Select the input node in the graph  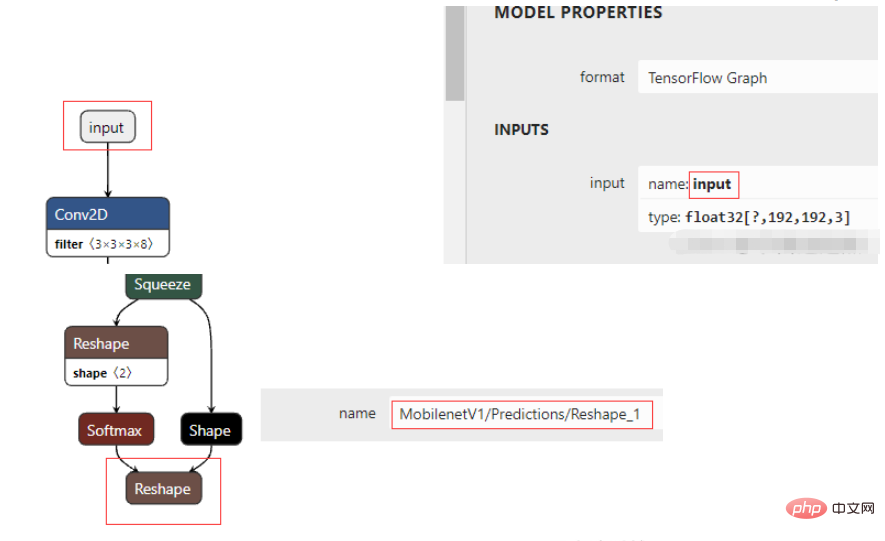pyautogui.click(x=107, y=127)
